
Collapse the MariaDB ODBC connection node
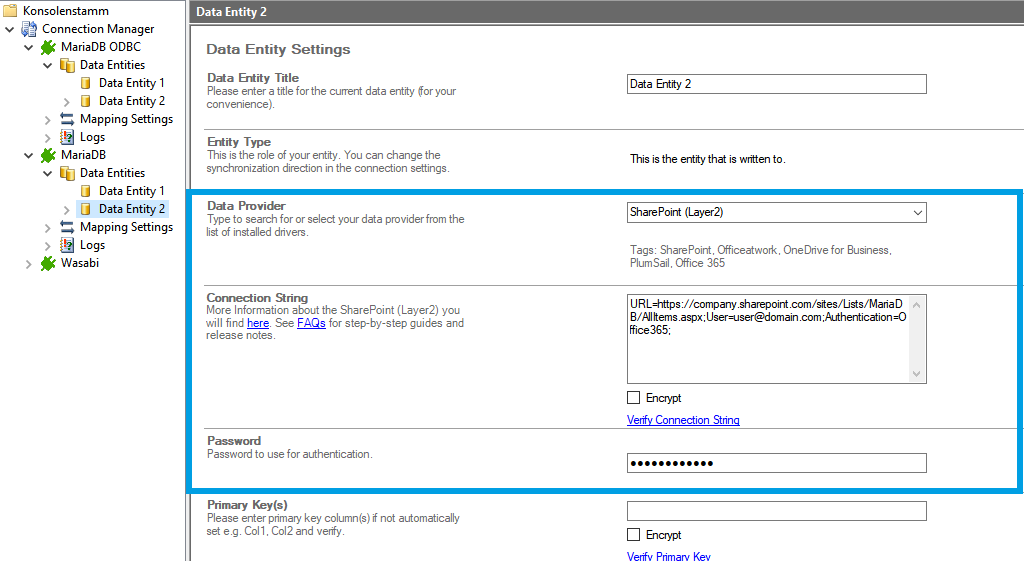(x=28, y=48)
